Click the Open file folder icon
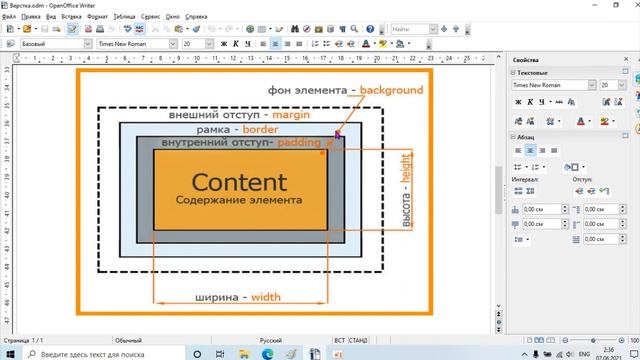640x360 pixels. [27, 29]
